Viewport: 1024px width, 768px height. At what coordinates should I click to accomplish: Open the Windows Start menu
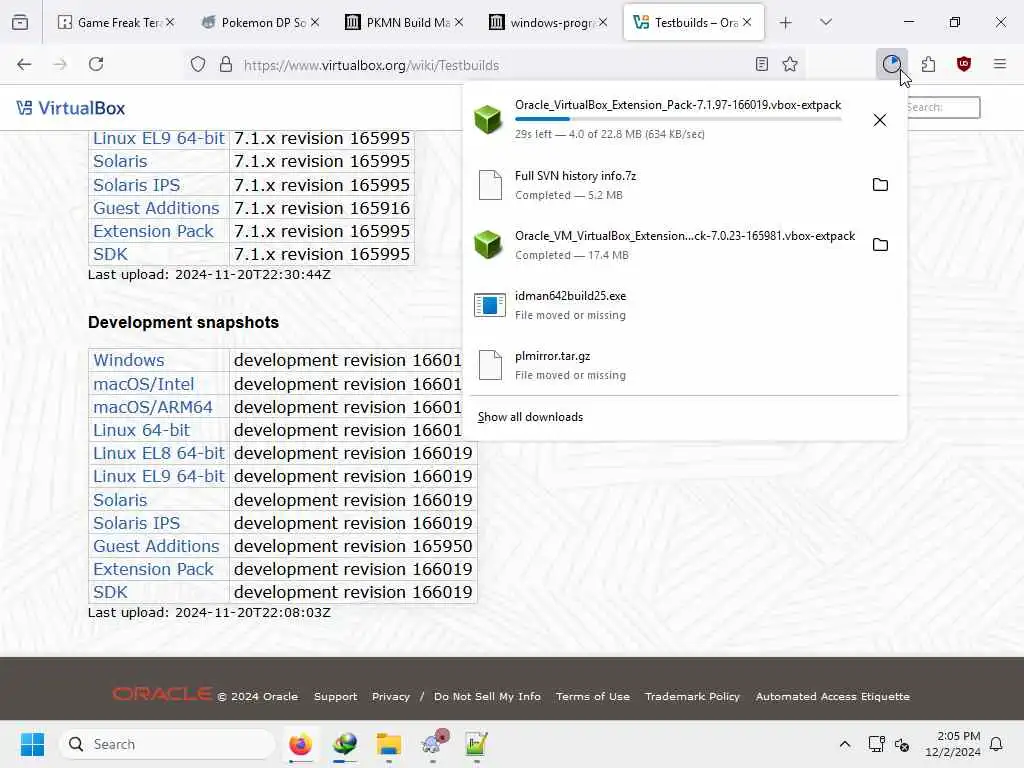point(32,744)
